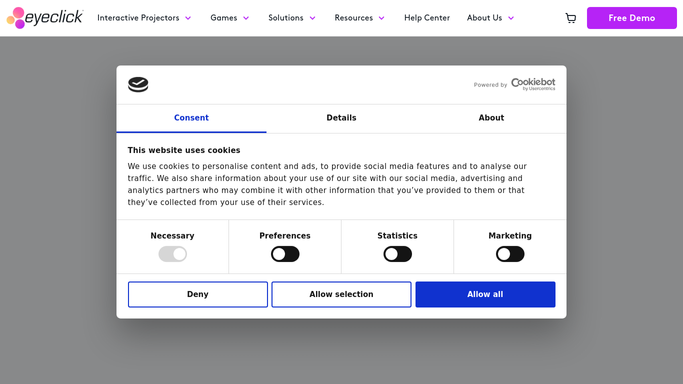
Task: Select the Consent tab
Action: tap(191, 118)
